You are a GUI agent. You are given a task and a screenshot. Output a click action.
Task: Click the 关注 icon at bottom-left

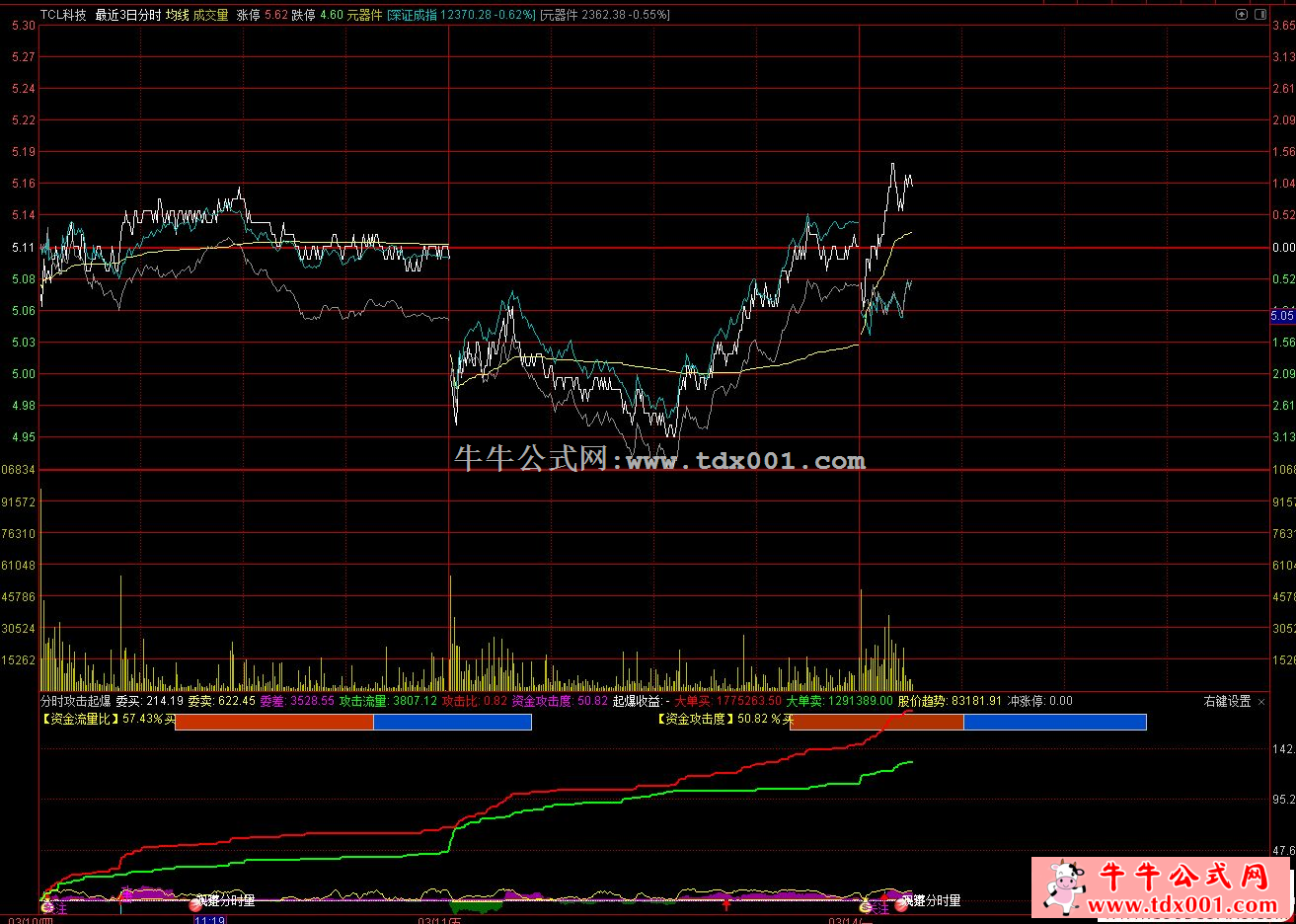click(x=48, y=906)
